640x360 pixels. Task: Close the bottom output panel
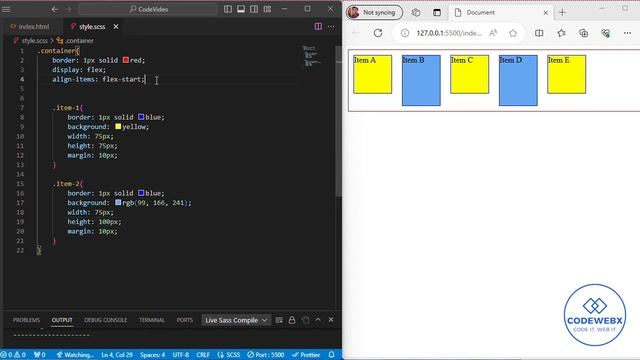331,320
